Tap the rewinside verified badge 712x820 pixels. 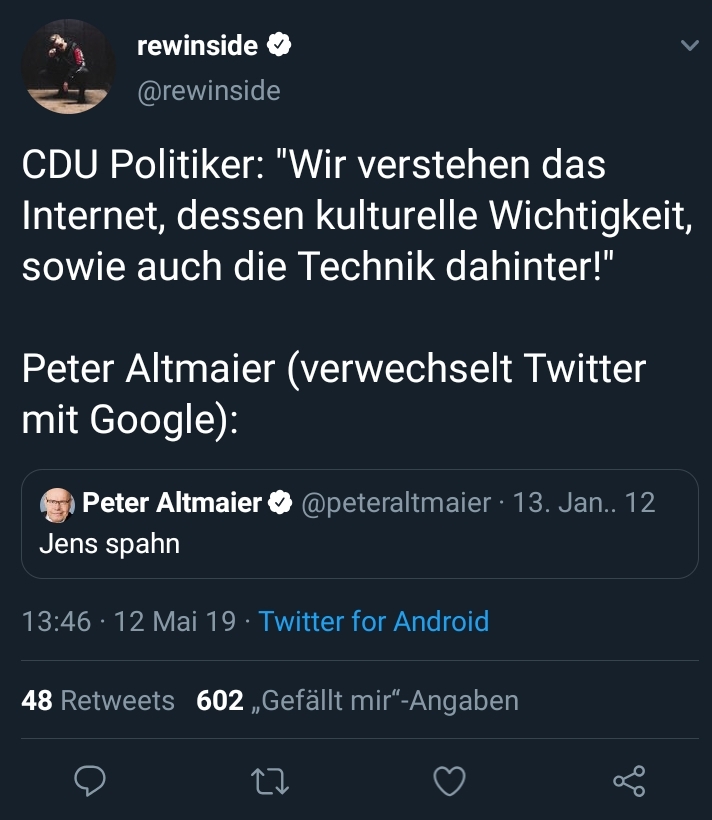[280, 45]
